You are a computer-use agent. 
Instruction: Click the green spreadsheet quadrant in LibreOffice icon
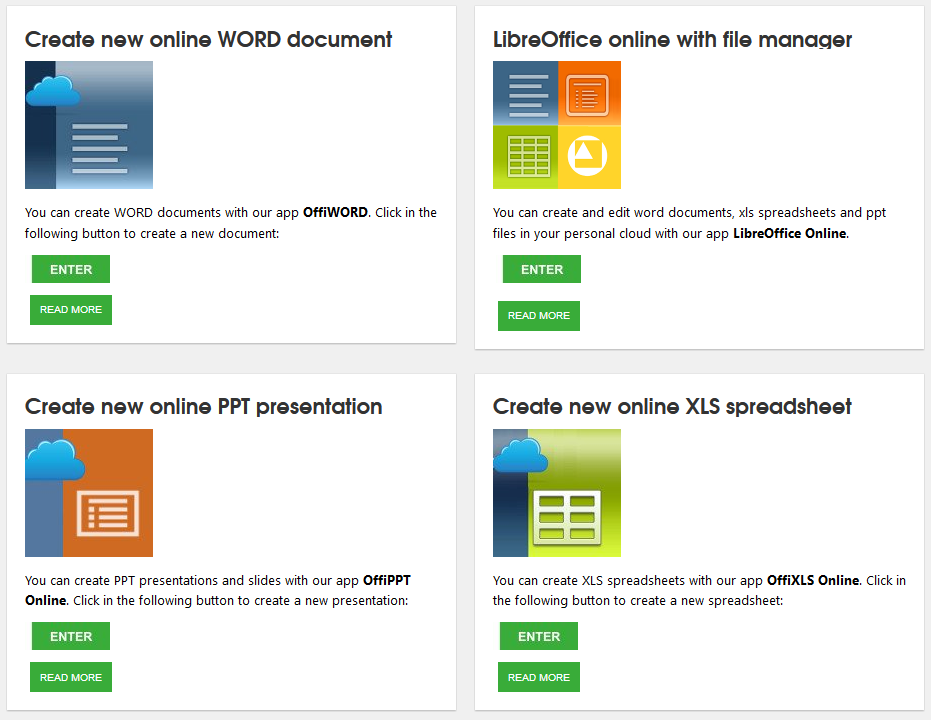[525, 157]
